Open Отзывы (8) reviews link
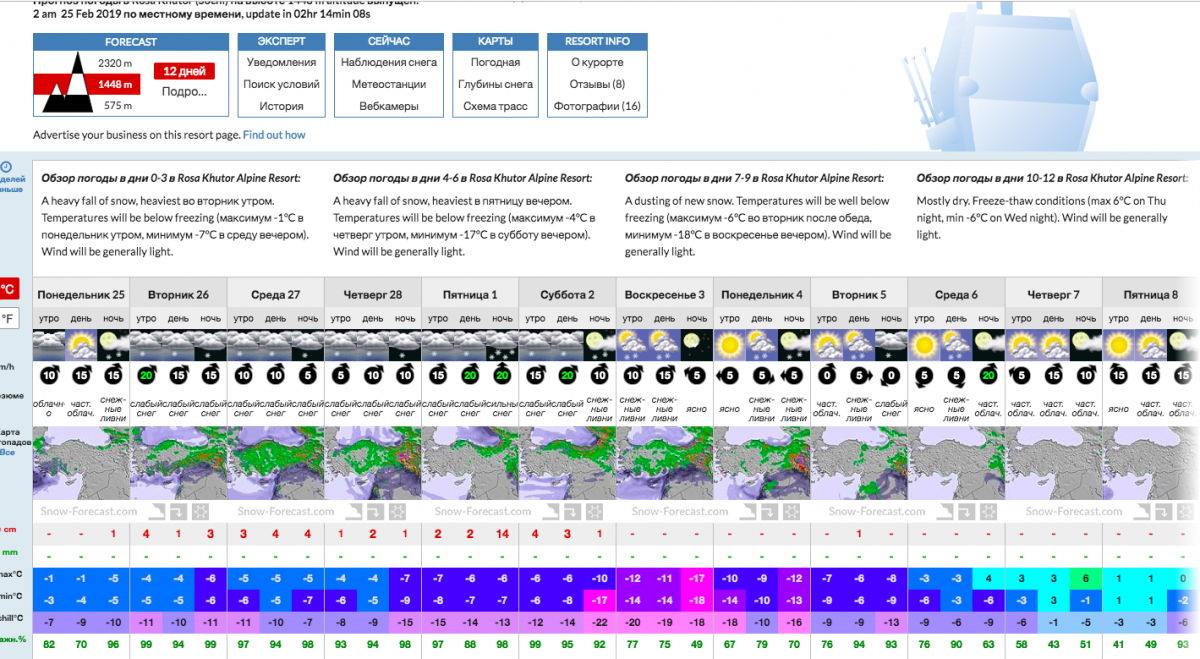This screenshot has height=659, width=1200. click(x=597, y=84)
